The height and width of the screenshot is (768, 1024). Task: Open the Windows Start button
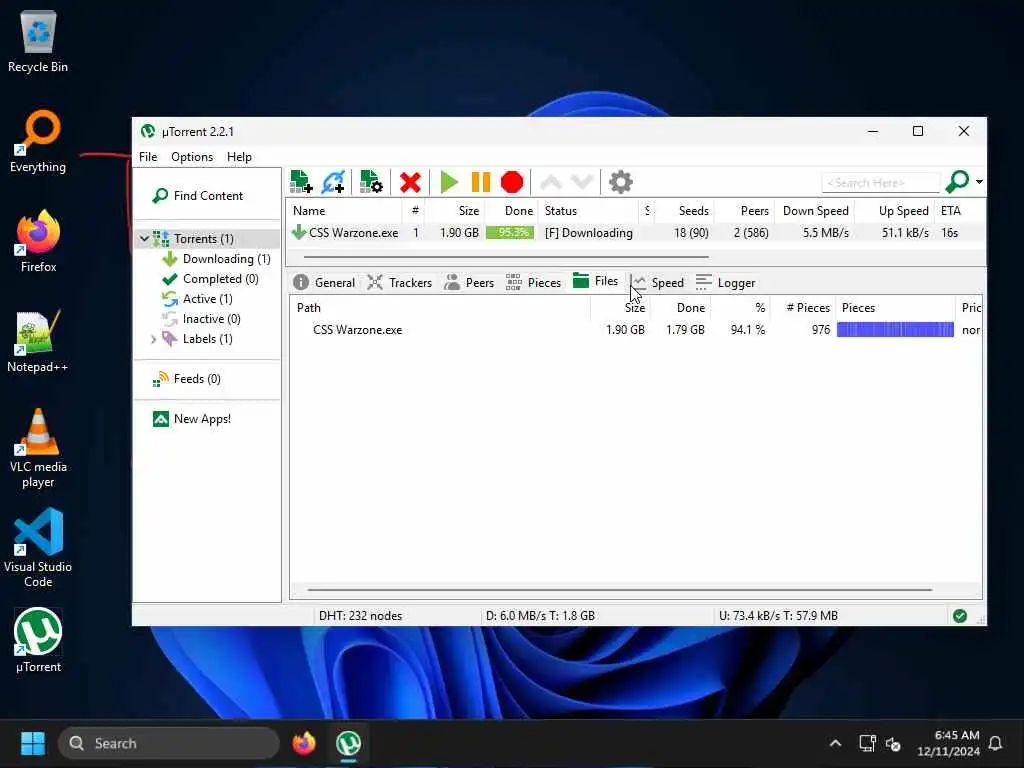[x=33, y=743]
